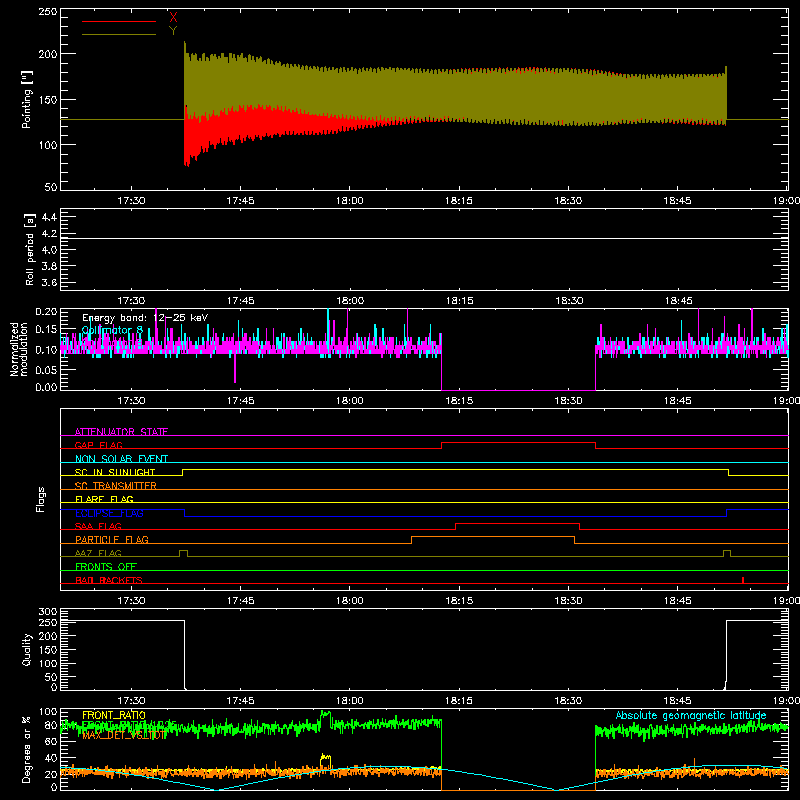
Task: Click the raised GAP_FLAG step segment
Action: [518, 442]
